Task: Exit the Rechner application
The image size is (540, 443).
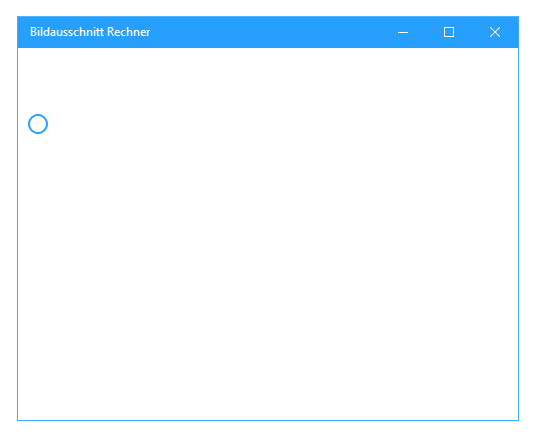Action: [x=495, y=32]
